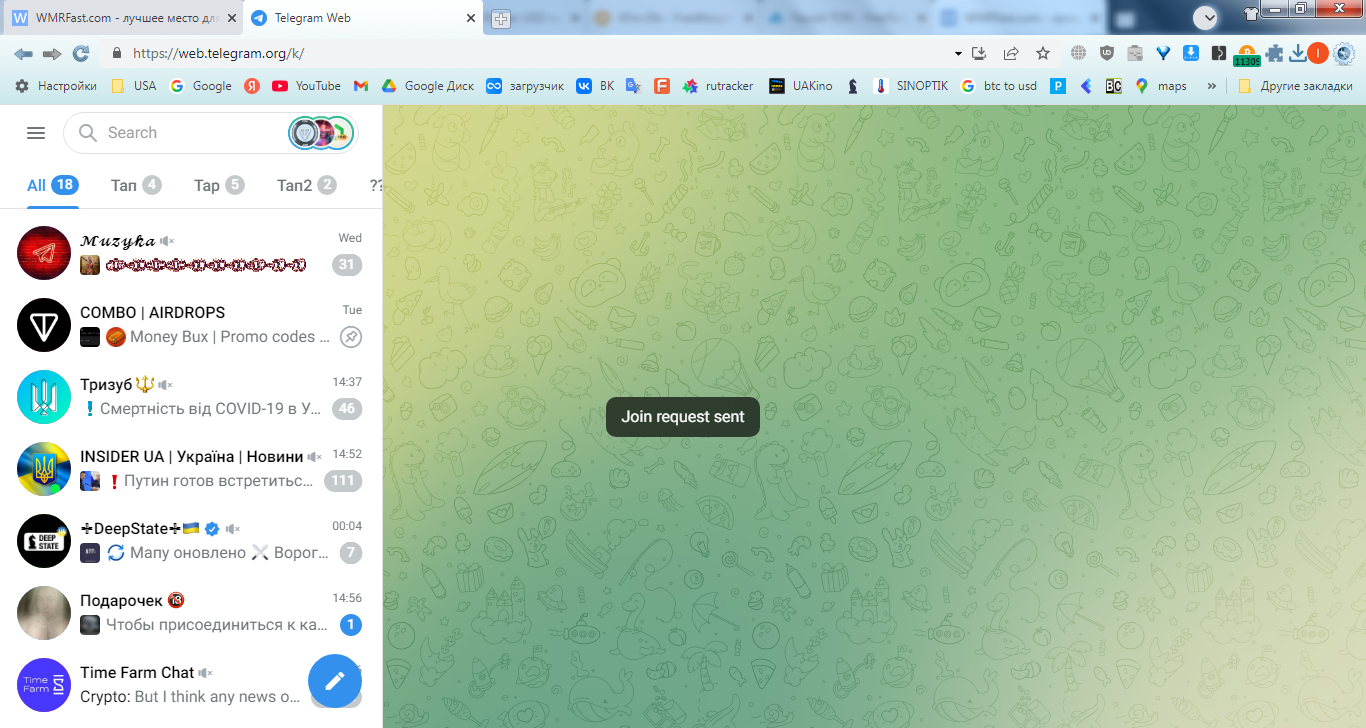This screenshot has width=1366, height=728.
Task: Open the Telegram hamburger menu
Action: coord(36,133)
